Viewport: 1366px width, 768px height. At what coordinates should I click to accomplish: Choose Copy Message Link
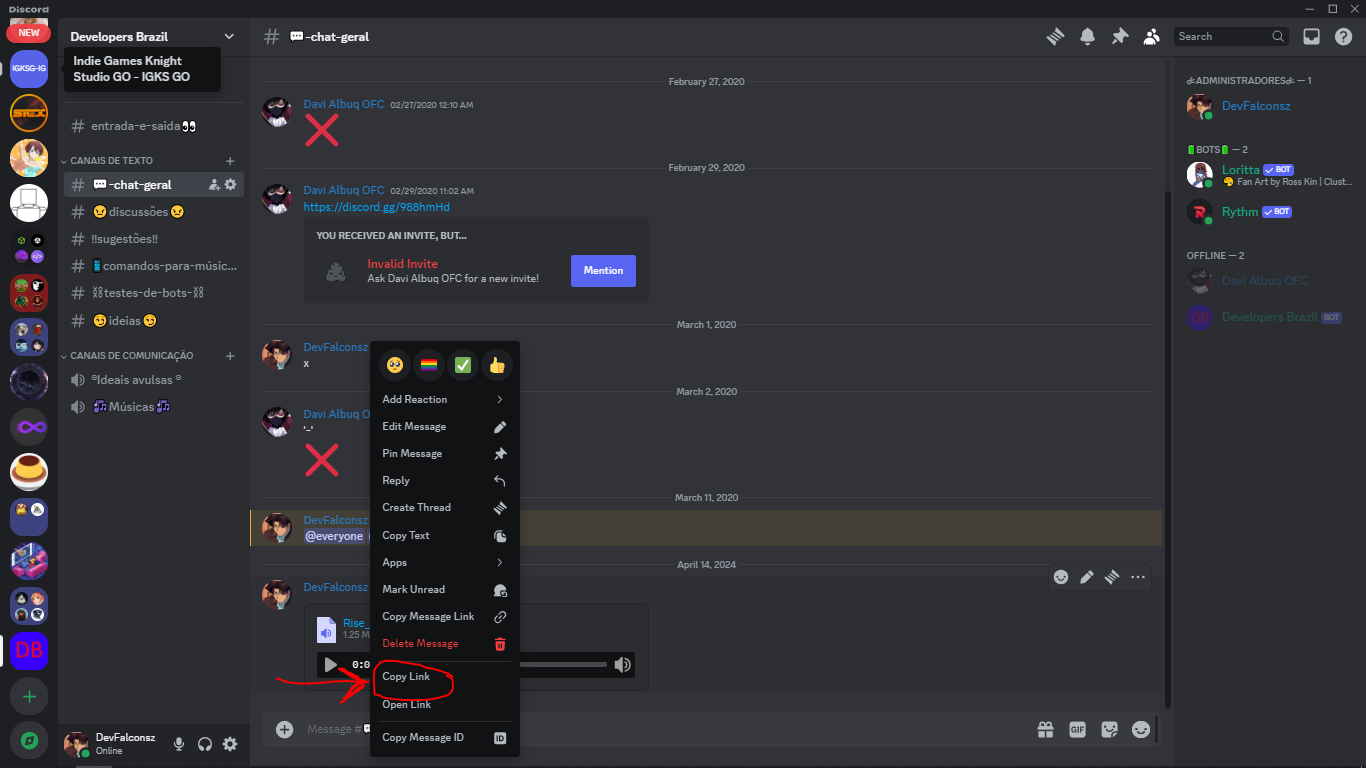pos(445,616)
